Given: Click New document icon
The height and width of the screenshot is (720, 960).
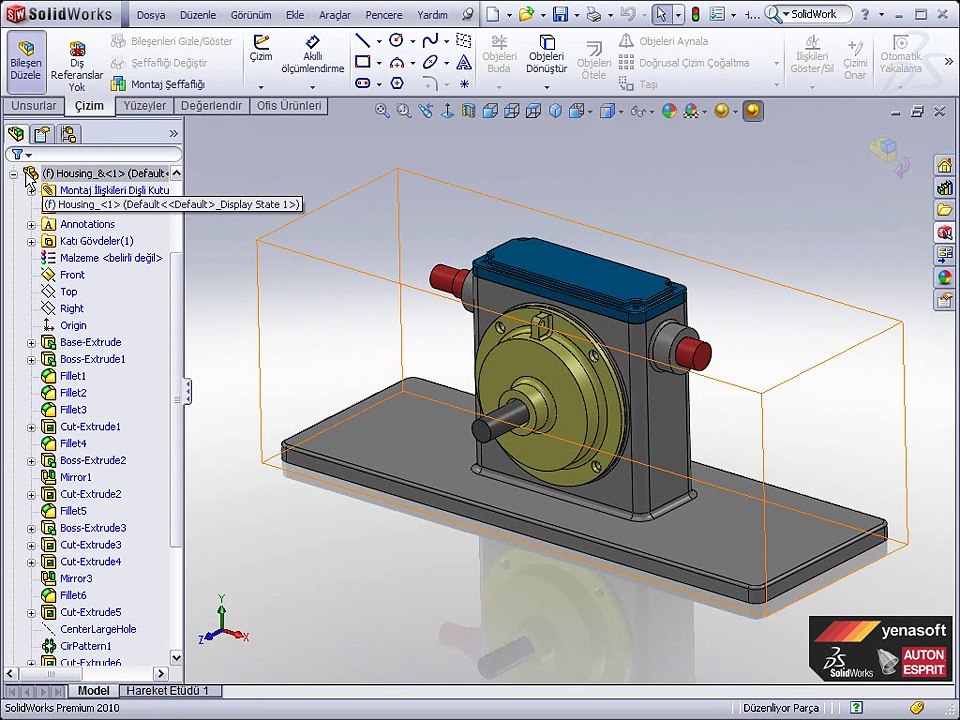Looking at the screenshot, I should click(x=493, y=14).
